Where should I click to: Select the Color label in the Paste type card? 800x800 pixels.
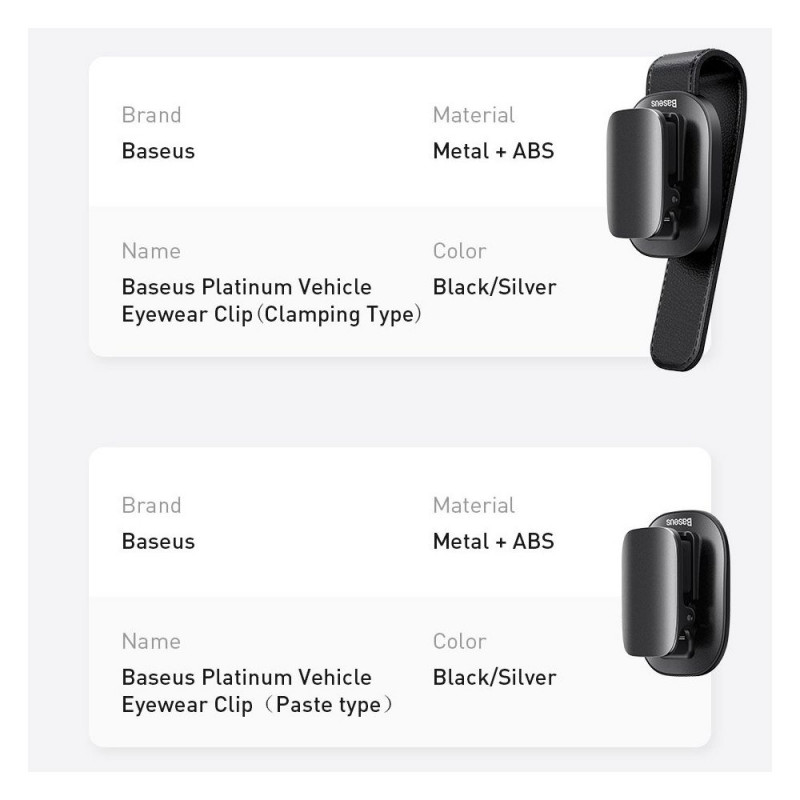460,641
